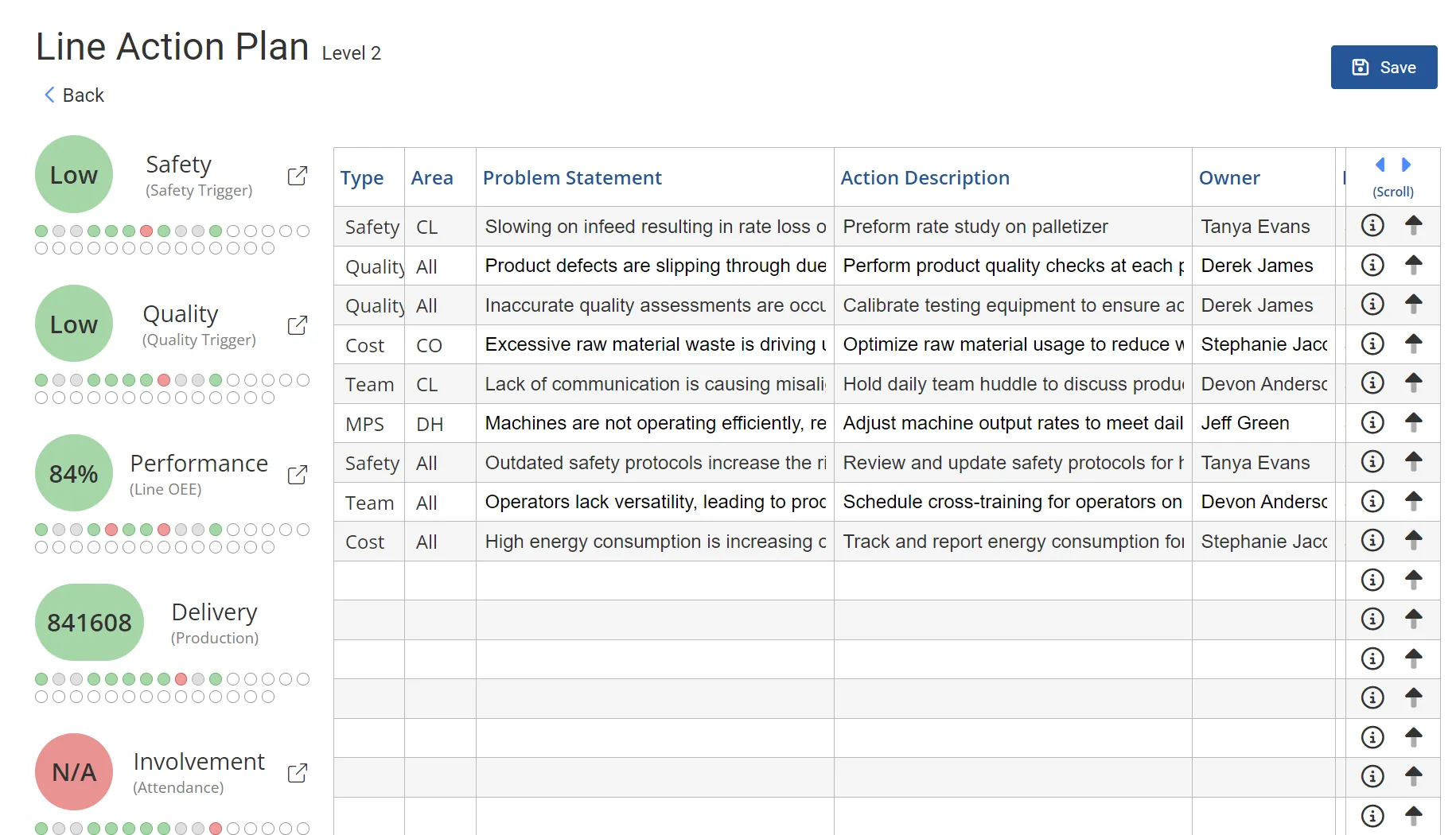Show info for the energy consumption row
Screen dimensions: 1456x835
click(x=1372, y=541)
